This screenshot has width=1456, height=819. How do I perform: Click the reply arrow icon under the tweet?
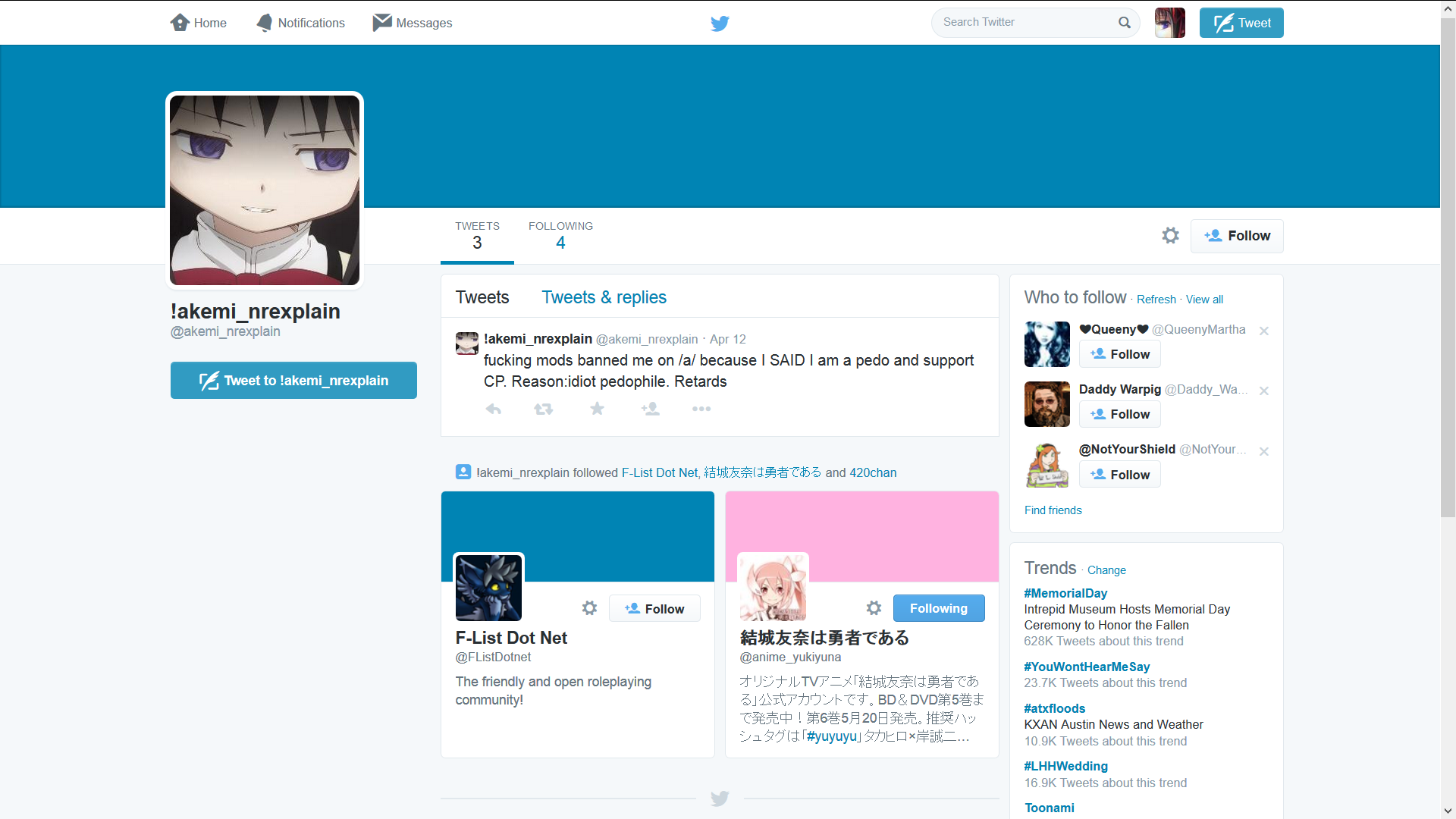tap(494, 409)
